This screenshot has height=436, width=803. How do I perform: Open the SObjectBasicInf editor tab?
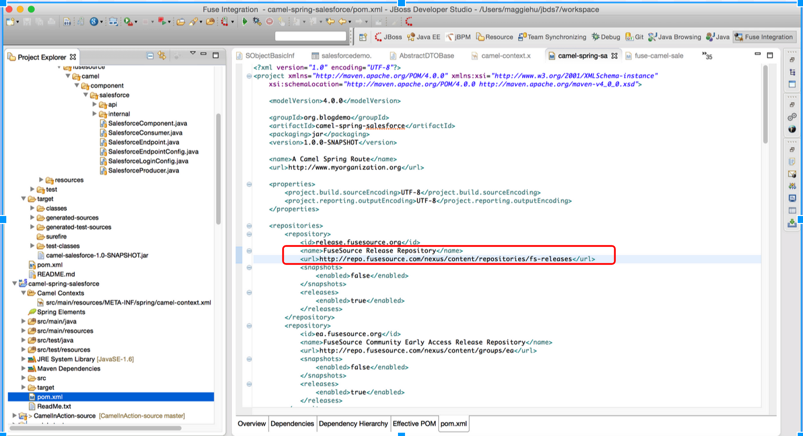(x=265, y=56)
